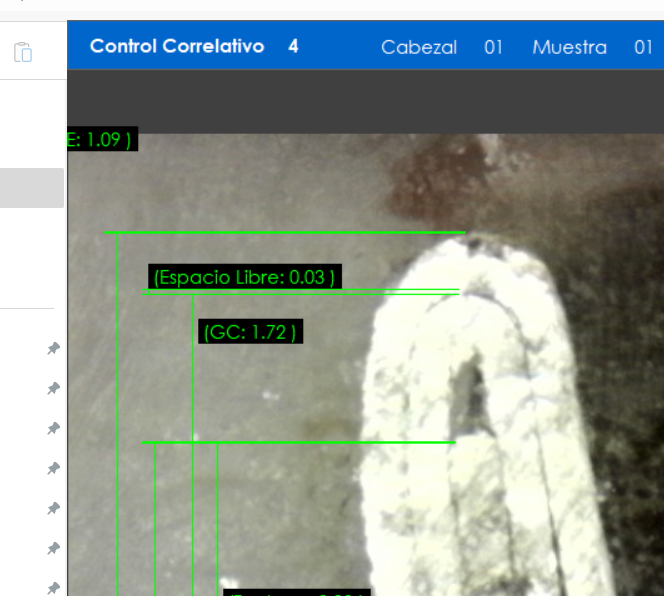Click the clipboard paste icon
Screen dimensions: 664x596
tap(24, 52)
